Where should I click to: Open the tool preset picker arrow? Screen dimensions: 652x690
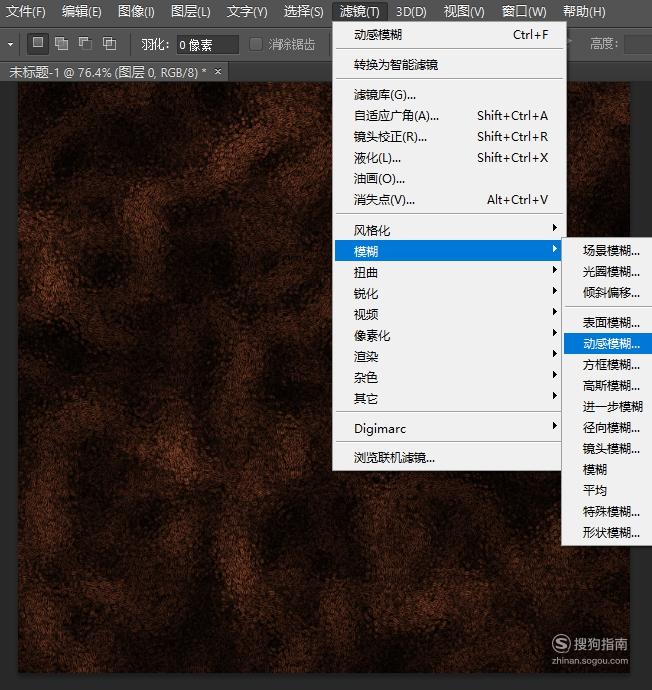pyautogui.click(x=10, y=44)
